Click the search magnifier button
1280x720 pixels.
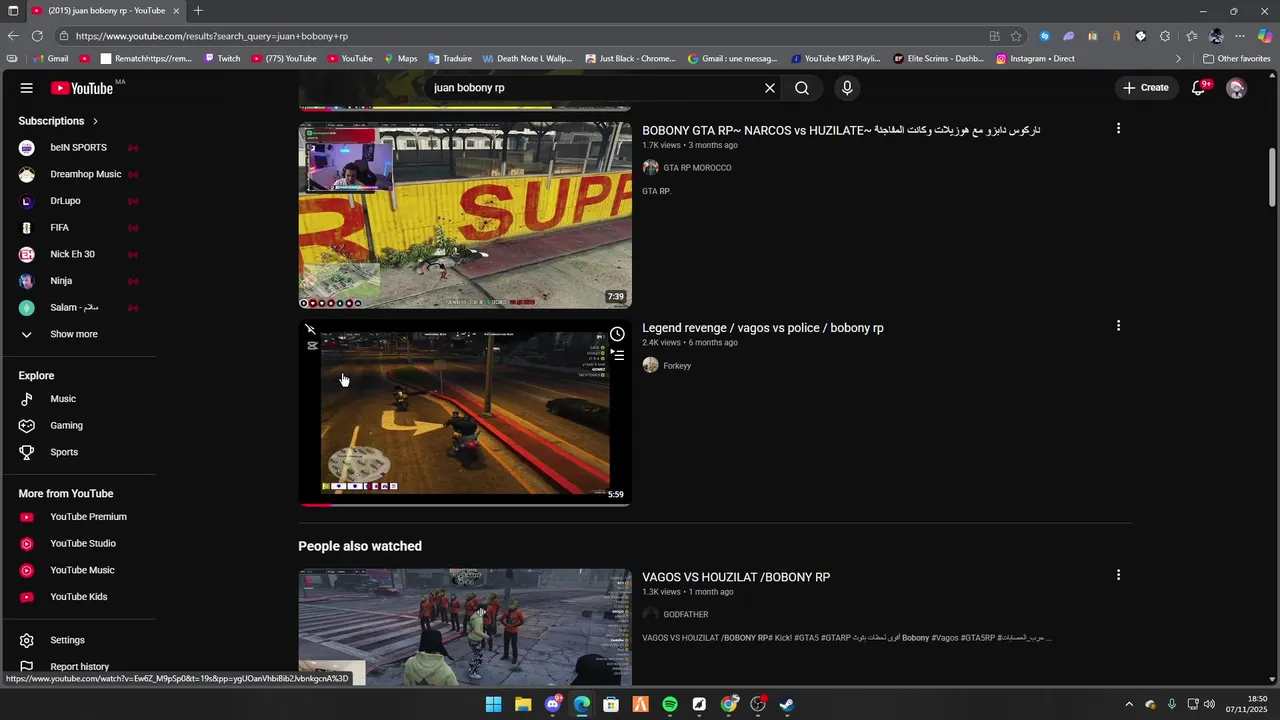(x=802, y=88)
